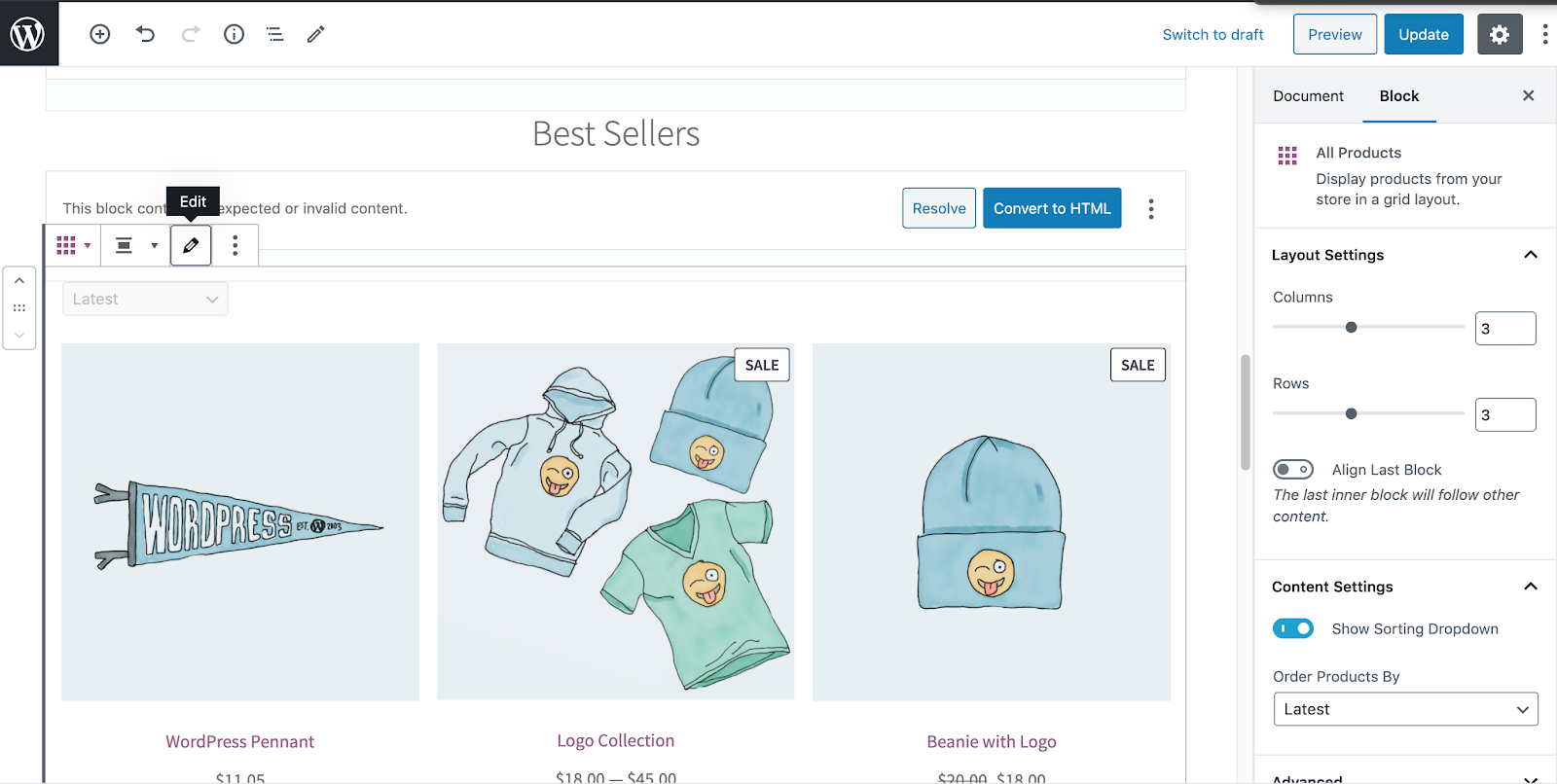Viewport: 1557px width, 784px height.
Task: Click Convert to HTML button
Action: [x=1052, y=208]
